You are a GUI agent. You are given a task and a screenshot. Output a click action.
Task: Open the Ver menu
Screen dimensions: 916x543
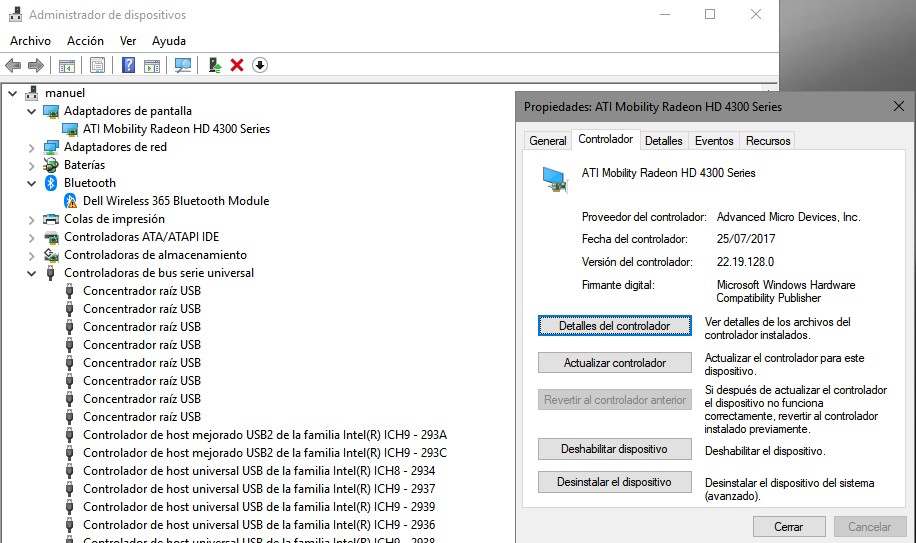(128, 41)
